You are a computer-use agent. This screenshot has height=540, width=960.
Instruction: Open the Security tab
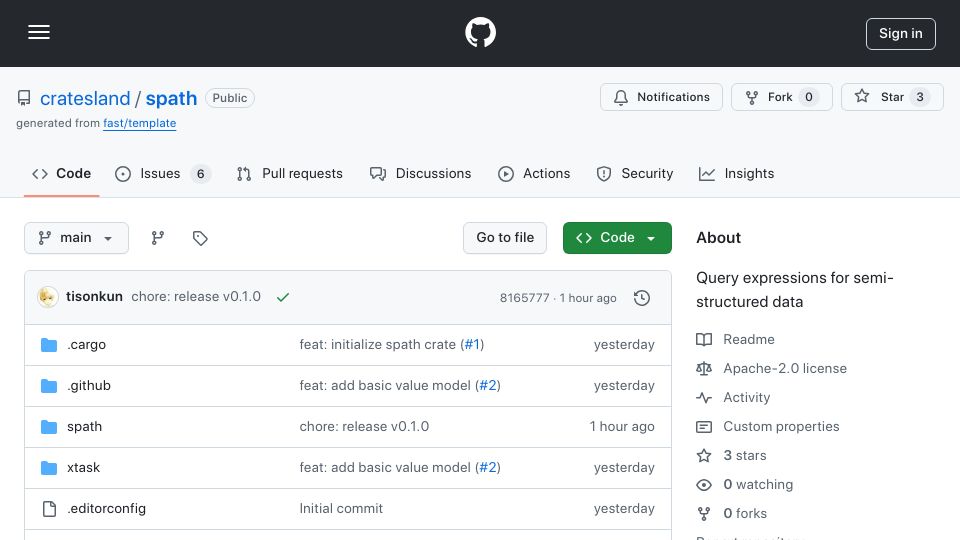pos(635,174)
